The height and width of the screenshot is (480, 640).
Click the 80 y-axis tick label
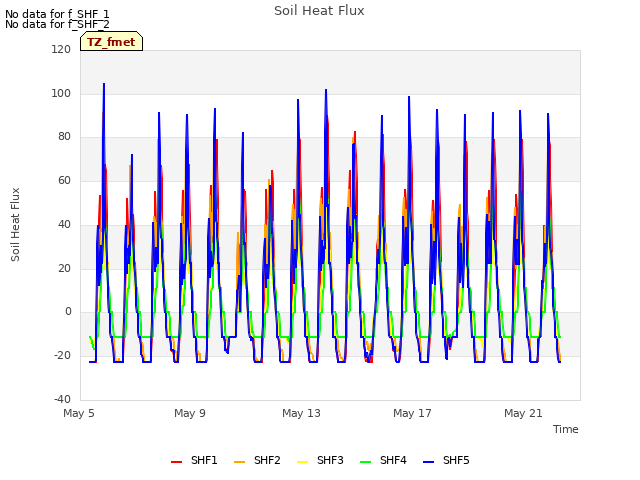64,137
